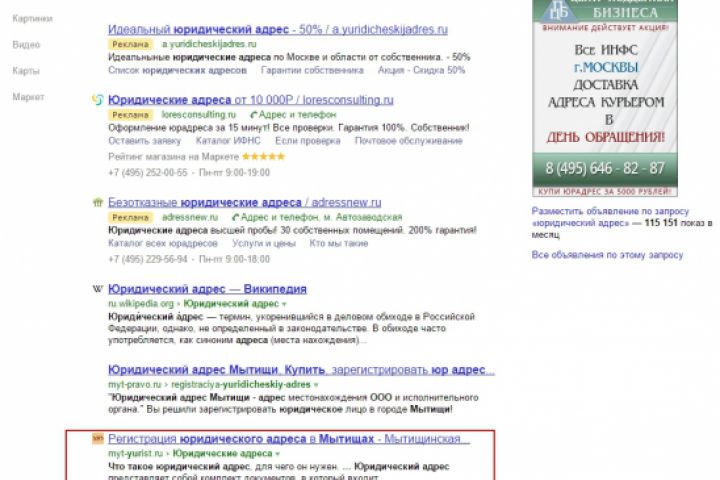Click phone number +7 (495) 229-56-94
Screen dimensions: 720x480
pos(148,260)
